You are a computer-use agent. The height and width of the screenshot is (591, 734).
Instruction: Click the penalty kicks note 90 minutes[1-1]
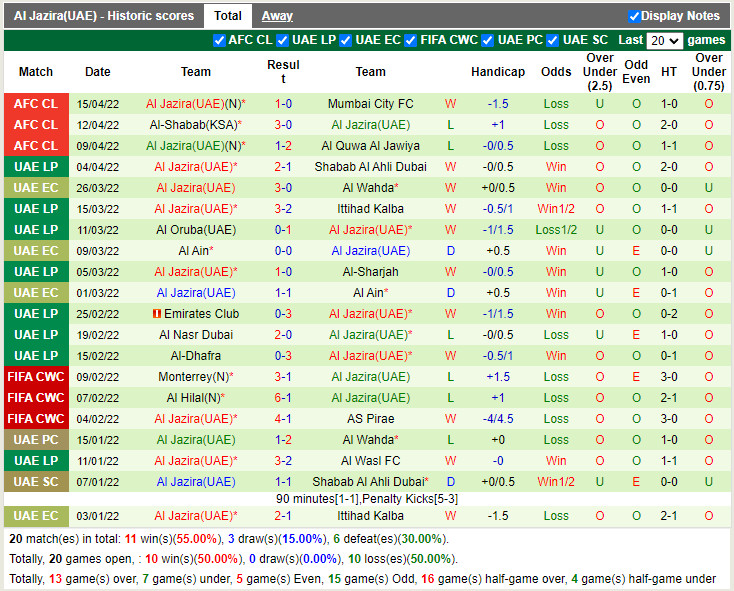point(367,499)
